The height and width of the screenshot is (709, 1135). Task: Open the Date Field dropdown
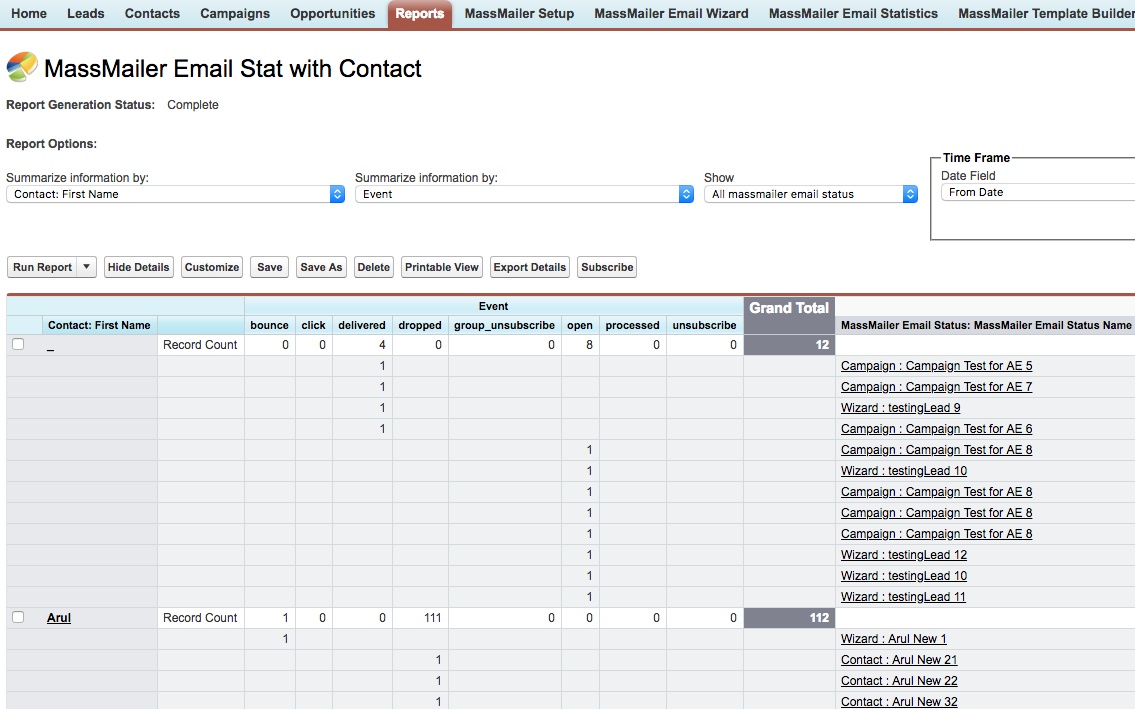(1037, 192)
